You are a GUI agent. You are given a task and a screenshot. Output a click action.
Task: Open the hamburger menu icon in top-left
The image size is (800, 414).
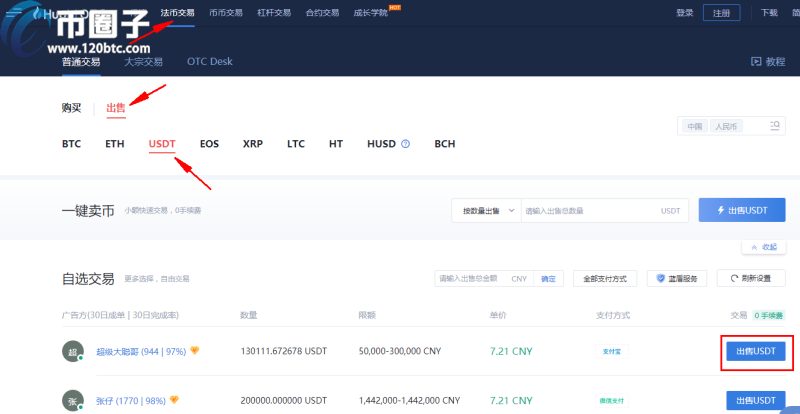[13, 13]
